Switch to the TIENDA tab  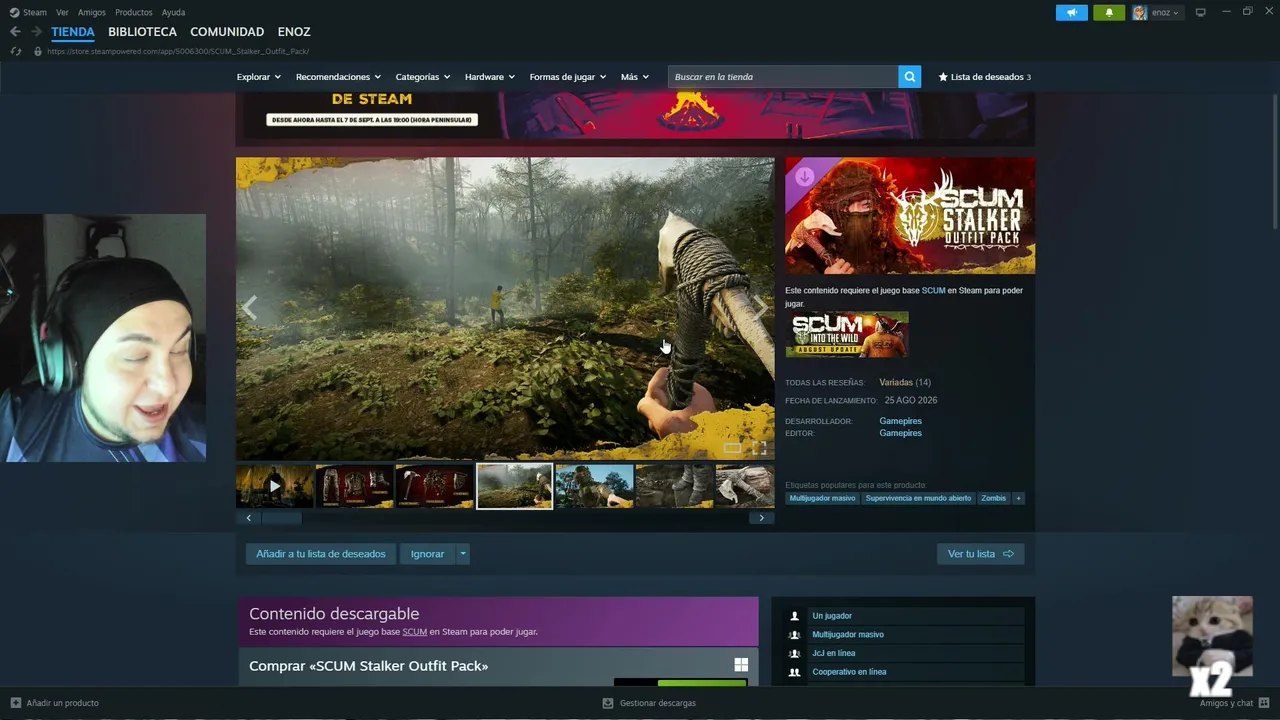click(x=73, y=32)
